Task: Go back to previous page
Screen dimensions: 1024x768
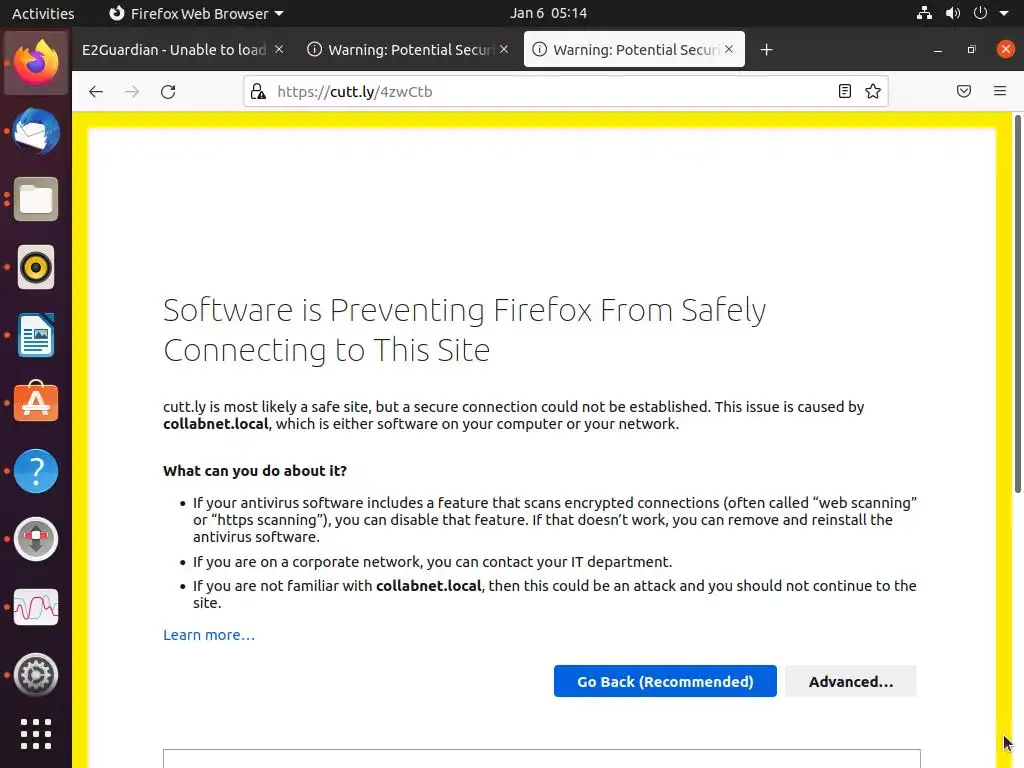Action: (x=96, y=92)
